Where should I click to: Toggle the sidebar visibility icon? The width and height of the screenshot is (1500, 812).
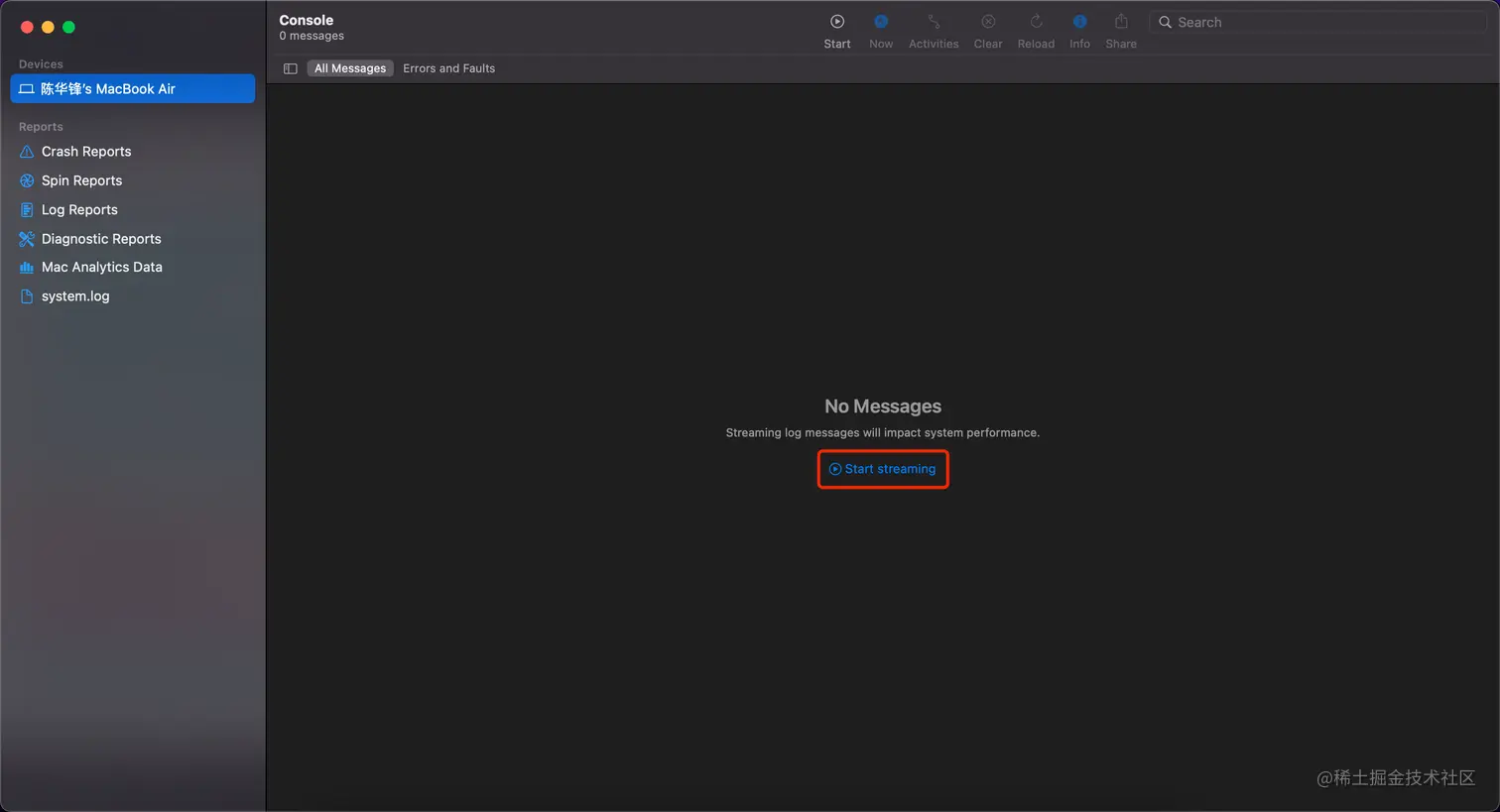pyautogui.click(x=291, y=68)
